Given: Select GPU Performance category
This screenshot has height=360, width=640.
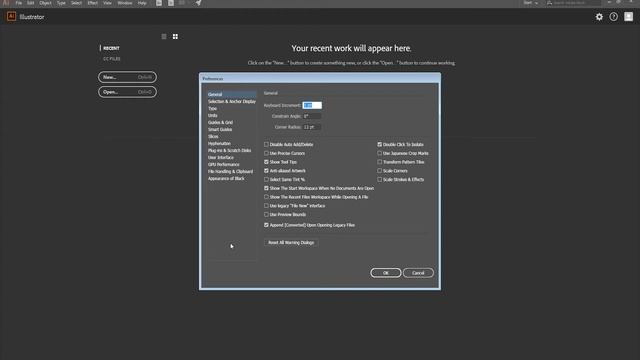Looking at the screenshot, I should pos(224,164).
